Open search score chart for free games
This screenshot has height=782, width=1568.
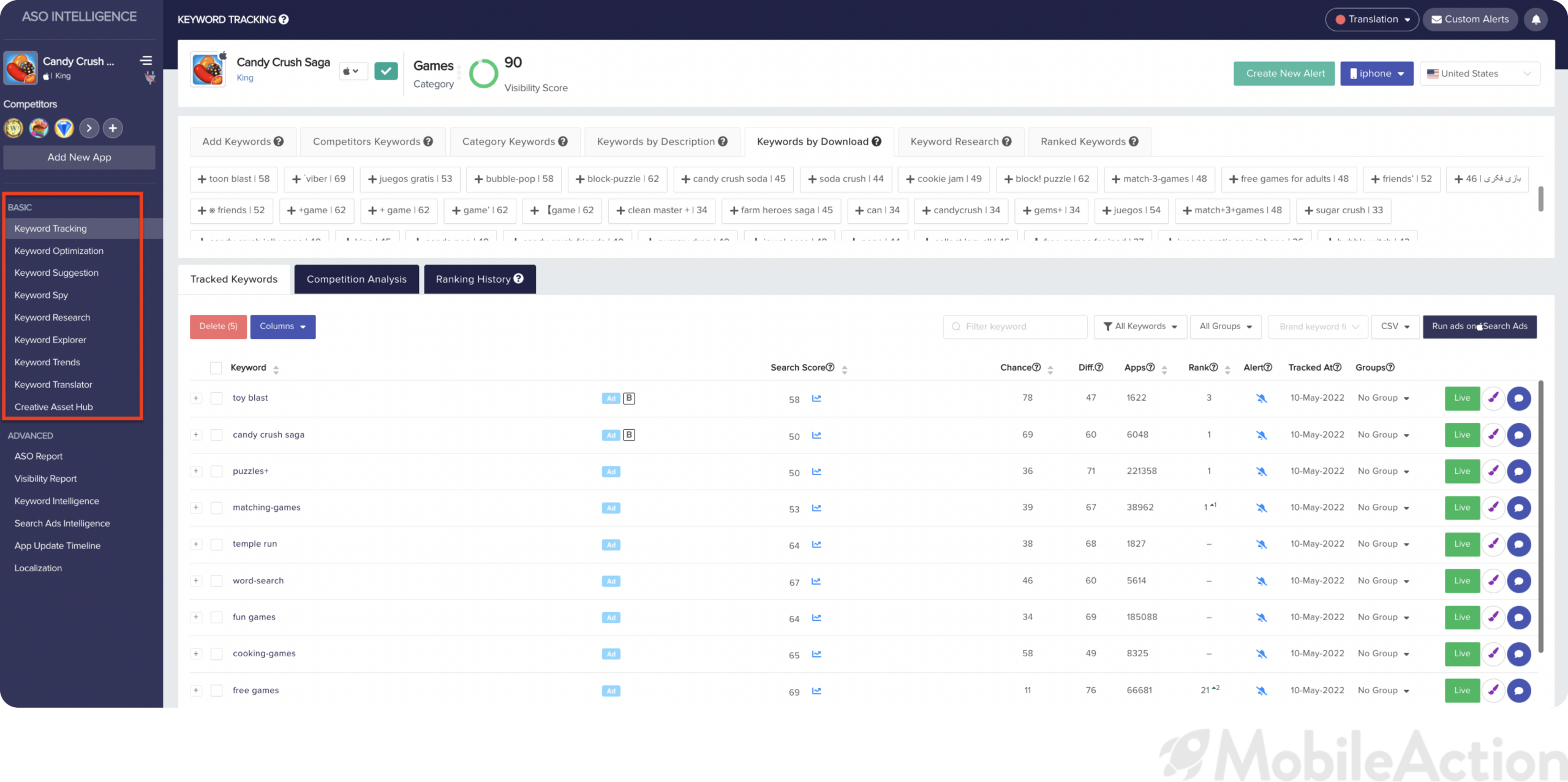[x=816, y=691]
